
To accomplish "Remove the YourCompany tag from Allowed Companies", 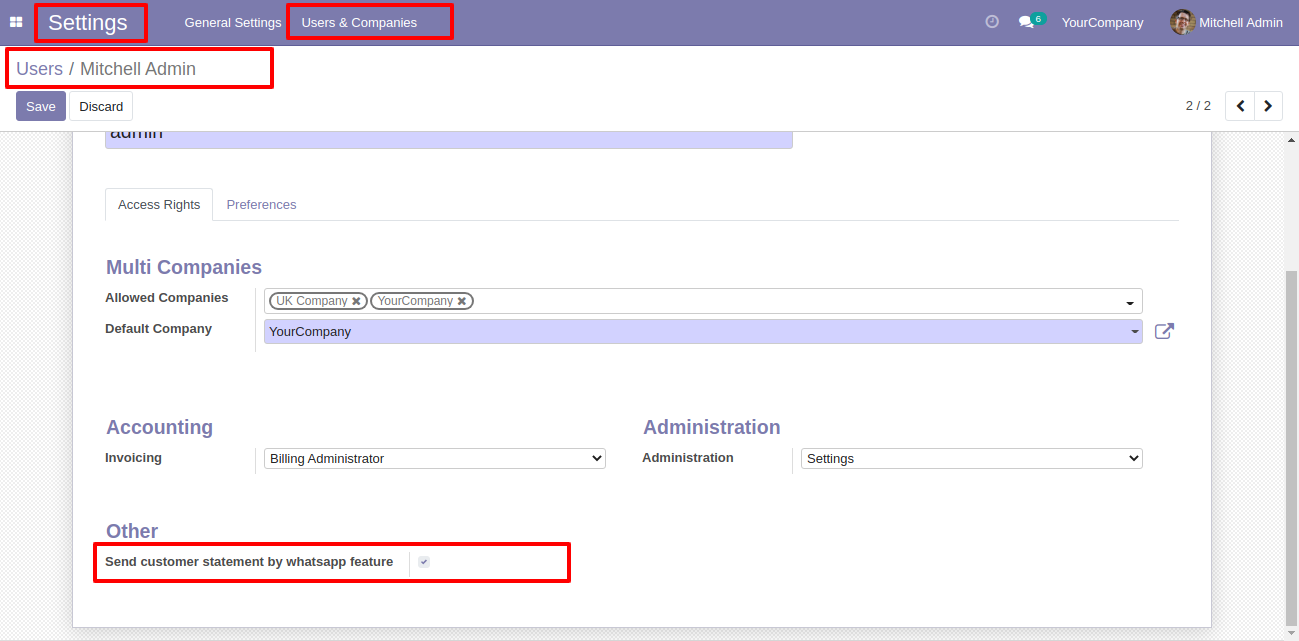I will (462, 301).
